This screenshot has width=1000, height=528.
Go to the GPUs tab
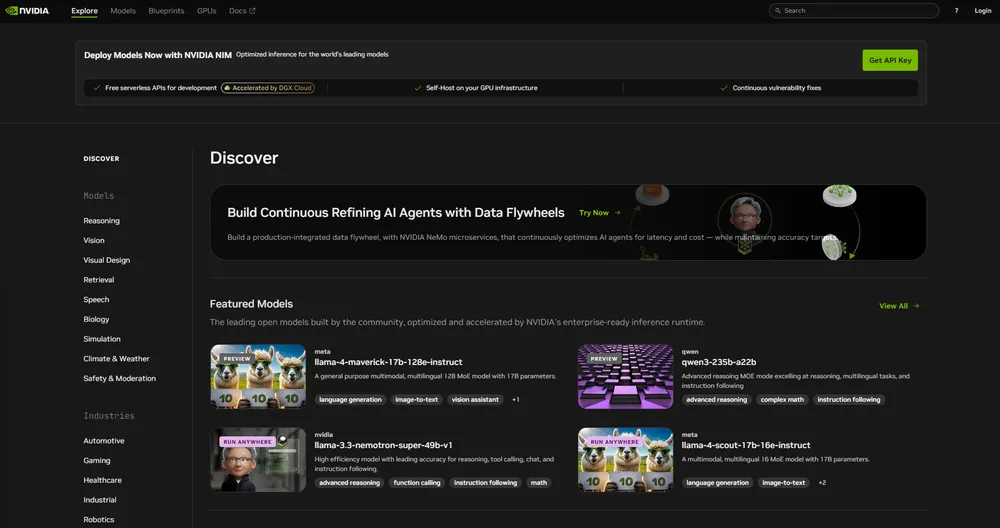coord(206,11)
